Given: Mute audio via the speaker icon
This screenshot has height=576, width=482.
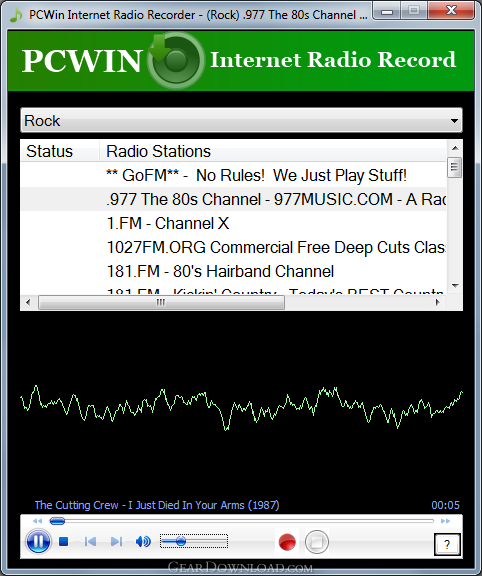Looking at the screenshot, I should point(143,541).
